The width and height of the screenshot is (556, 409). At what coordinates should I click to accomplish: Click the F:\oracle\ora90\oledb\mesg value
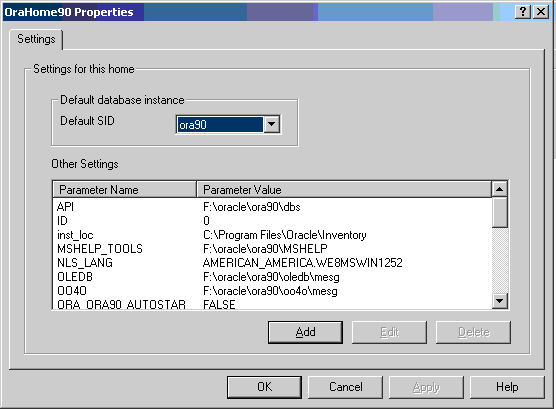pos(271,277)
